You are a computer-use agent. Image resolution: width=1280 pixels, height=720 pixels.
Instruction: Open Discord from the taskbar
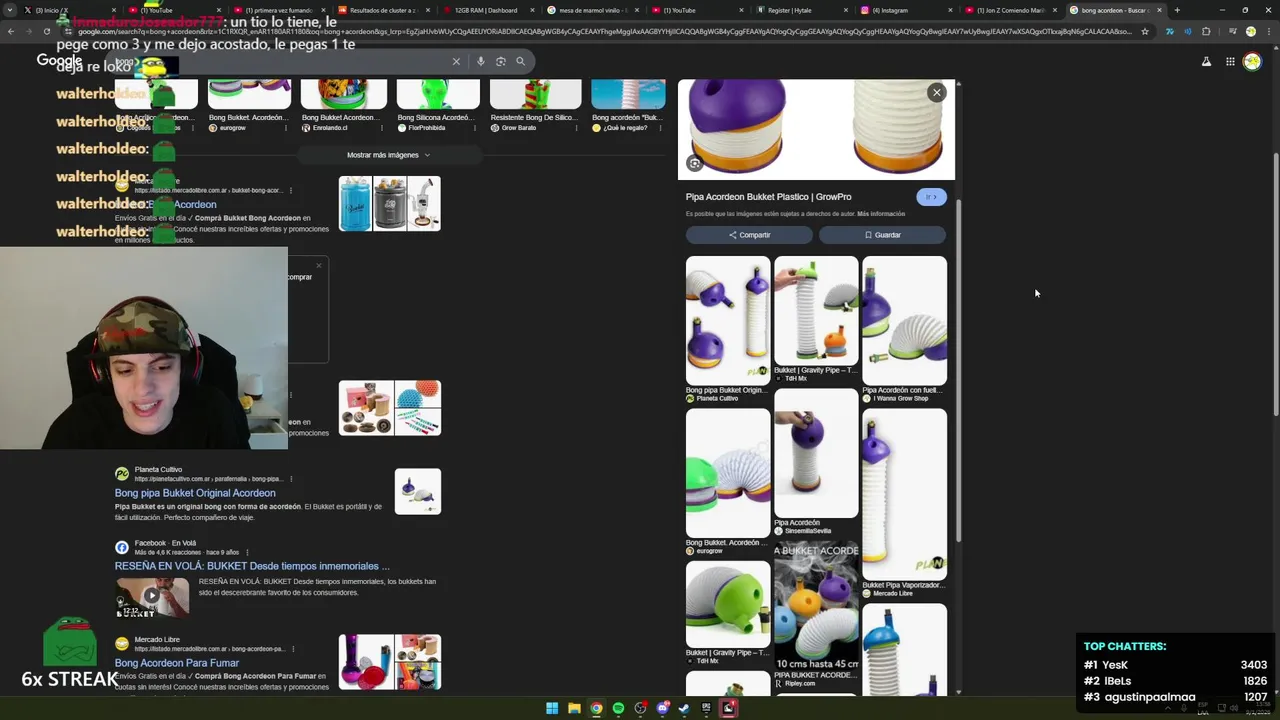[662, 708]
